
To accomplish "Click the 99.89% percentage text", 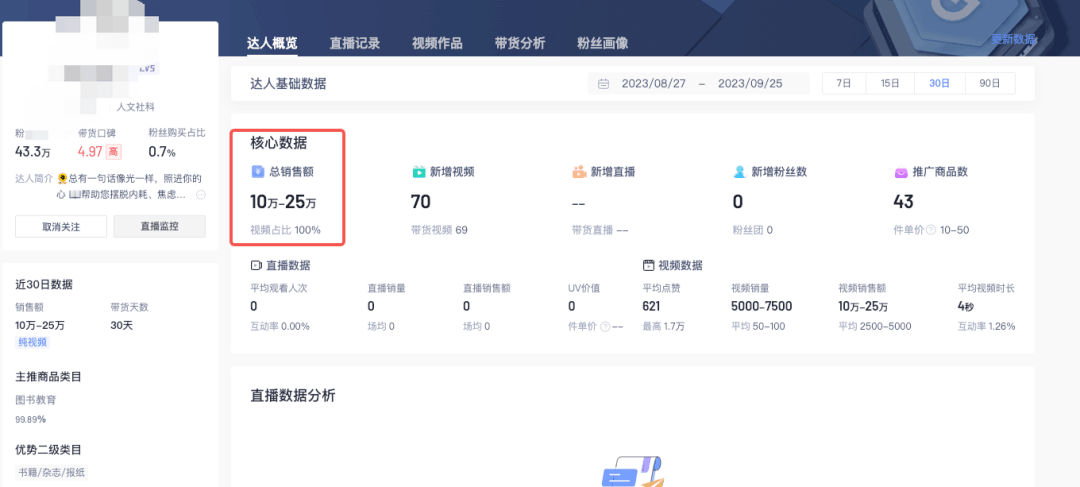I will (x=30, y=419).
